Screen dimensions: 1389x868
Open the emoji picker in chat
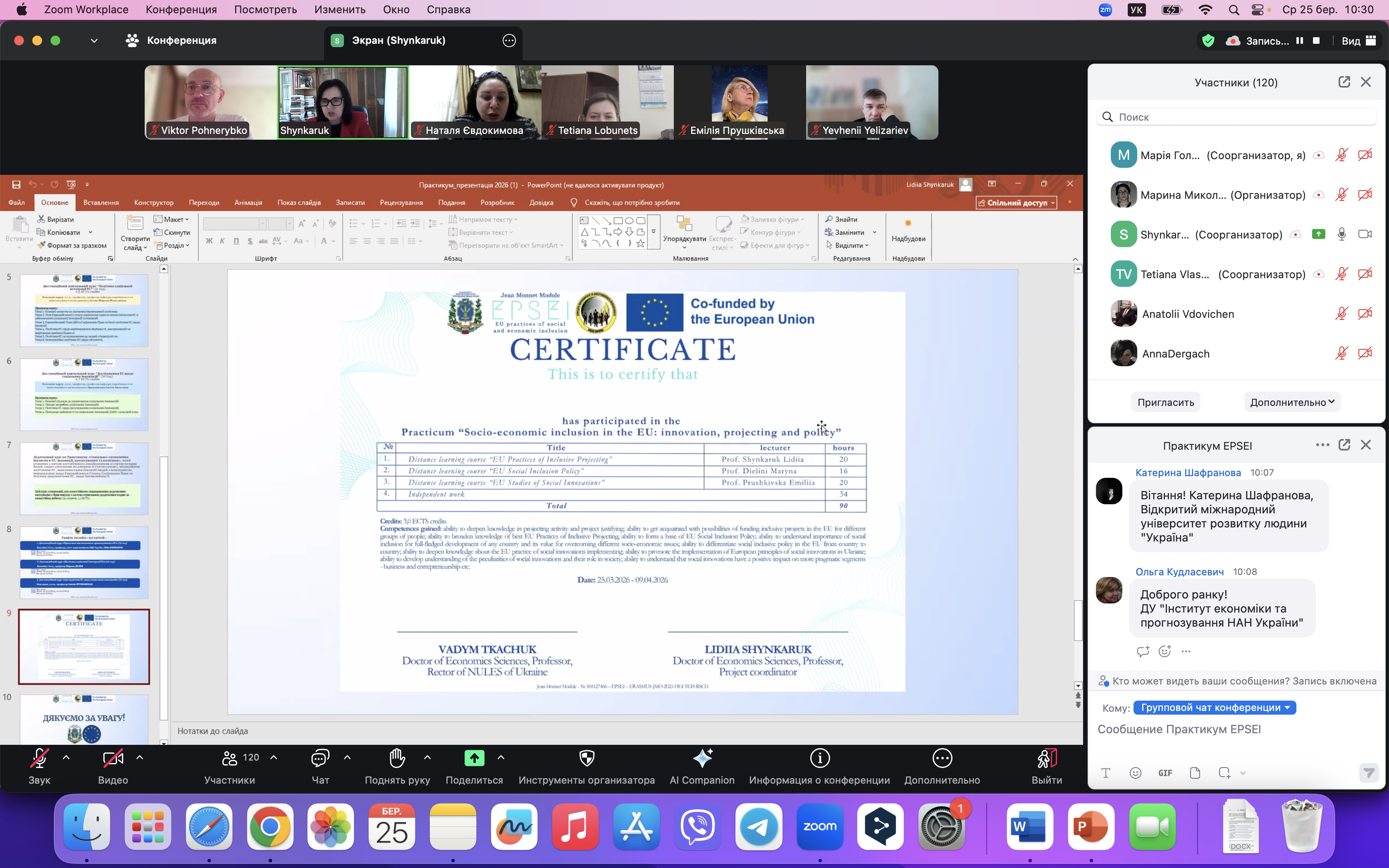pos(1135,773)
